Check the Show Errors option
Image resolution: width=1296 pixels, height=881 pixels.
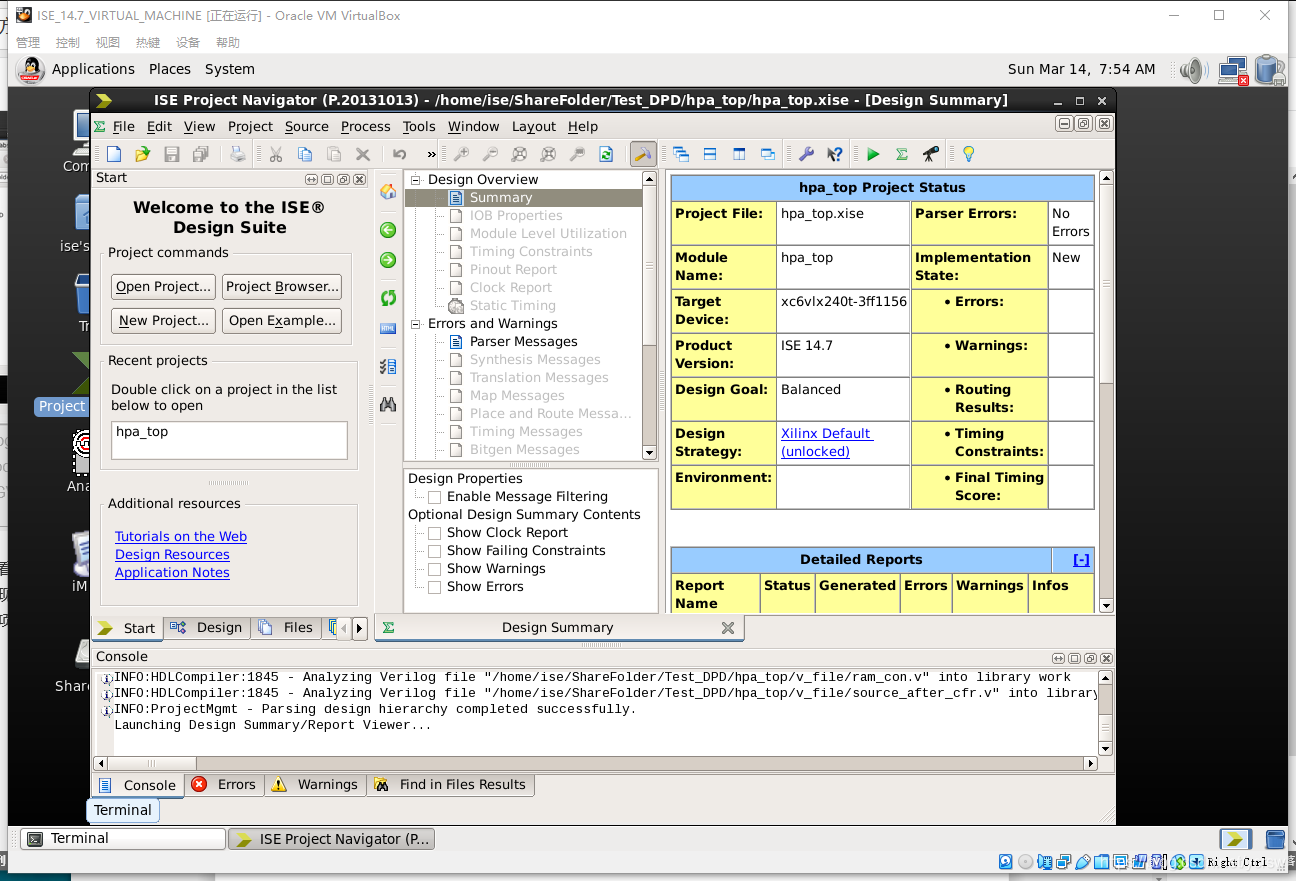434,587
